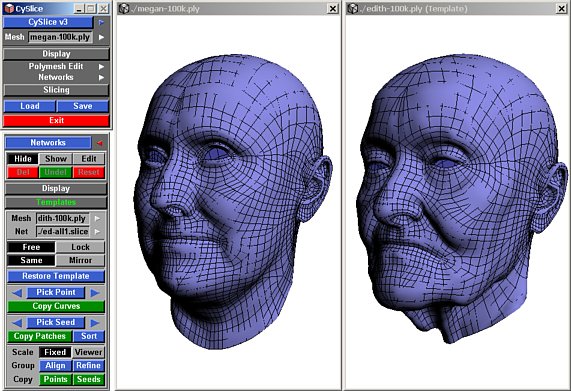Click the template Mesh field dith-100k.ply
This screenshot has height=391, width=571.
click(x=63, y=218)
